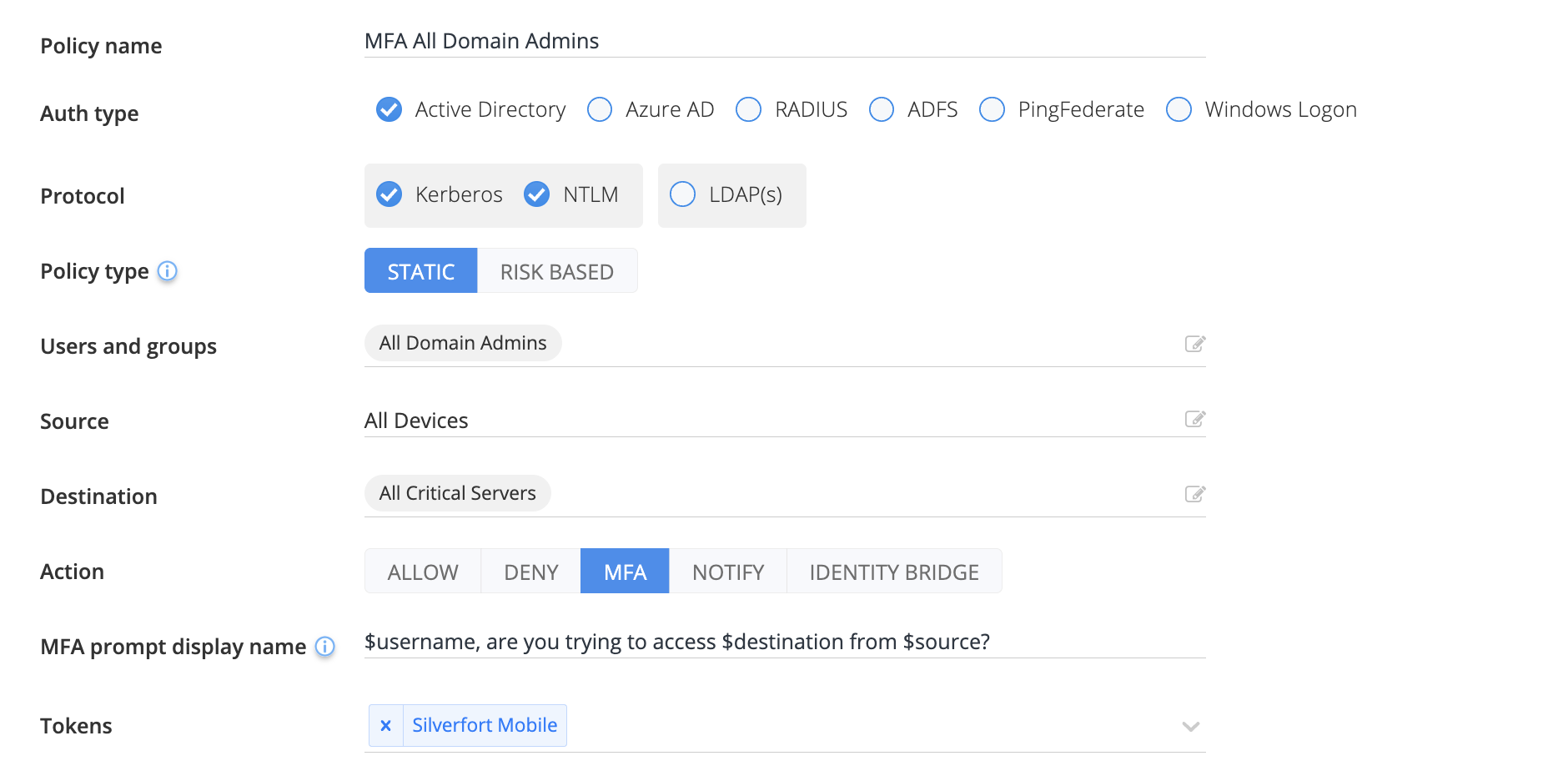Screen dimensions: 1568x776
Task: Click the MFA prompt display name info icon
Action: point(325,647)
